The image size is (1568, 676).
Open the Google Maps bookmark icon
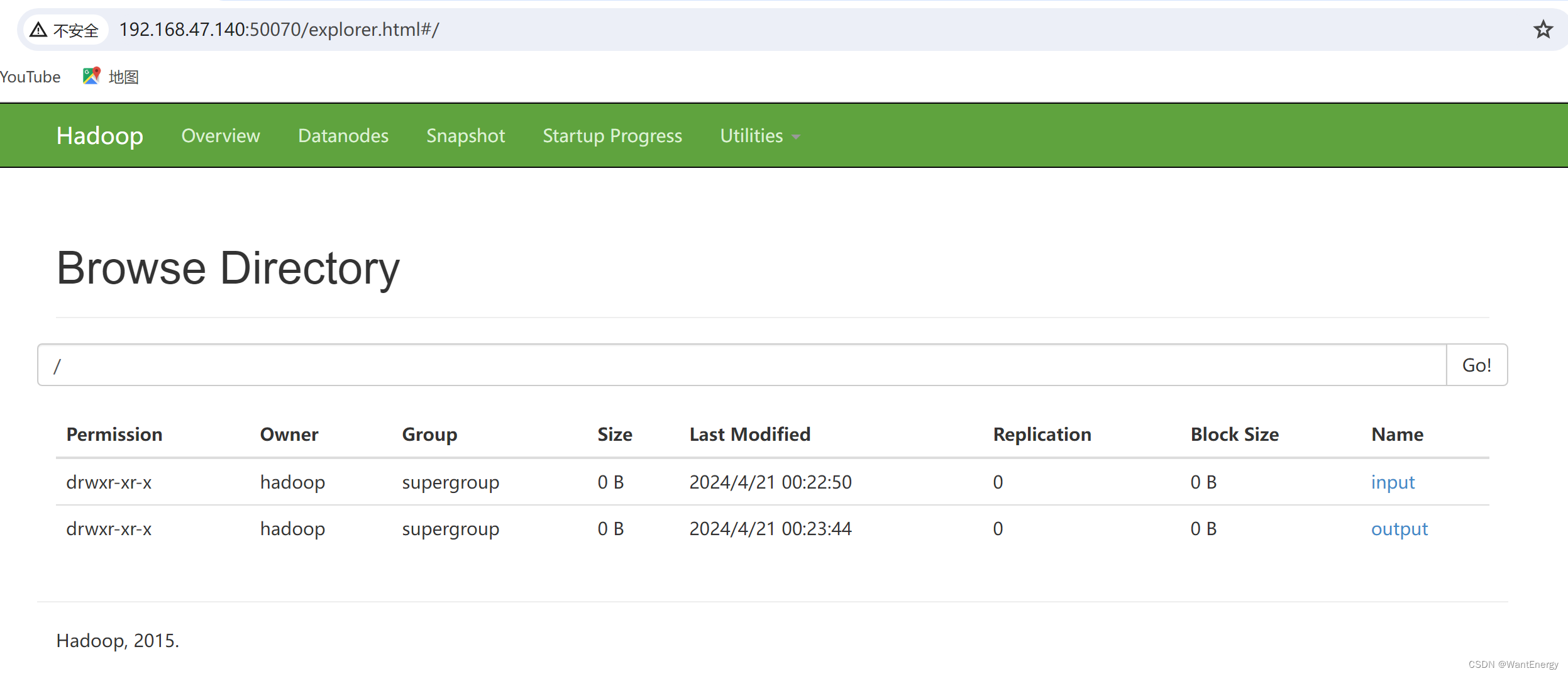pyautogui.click(x=92, y=76)
